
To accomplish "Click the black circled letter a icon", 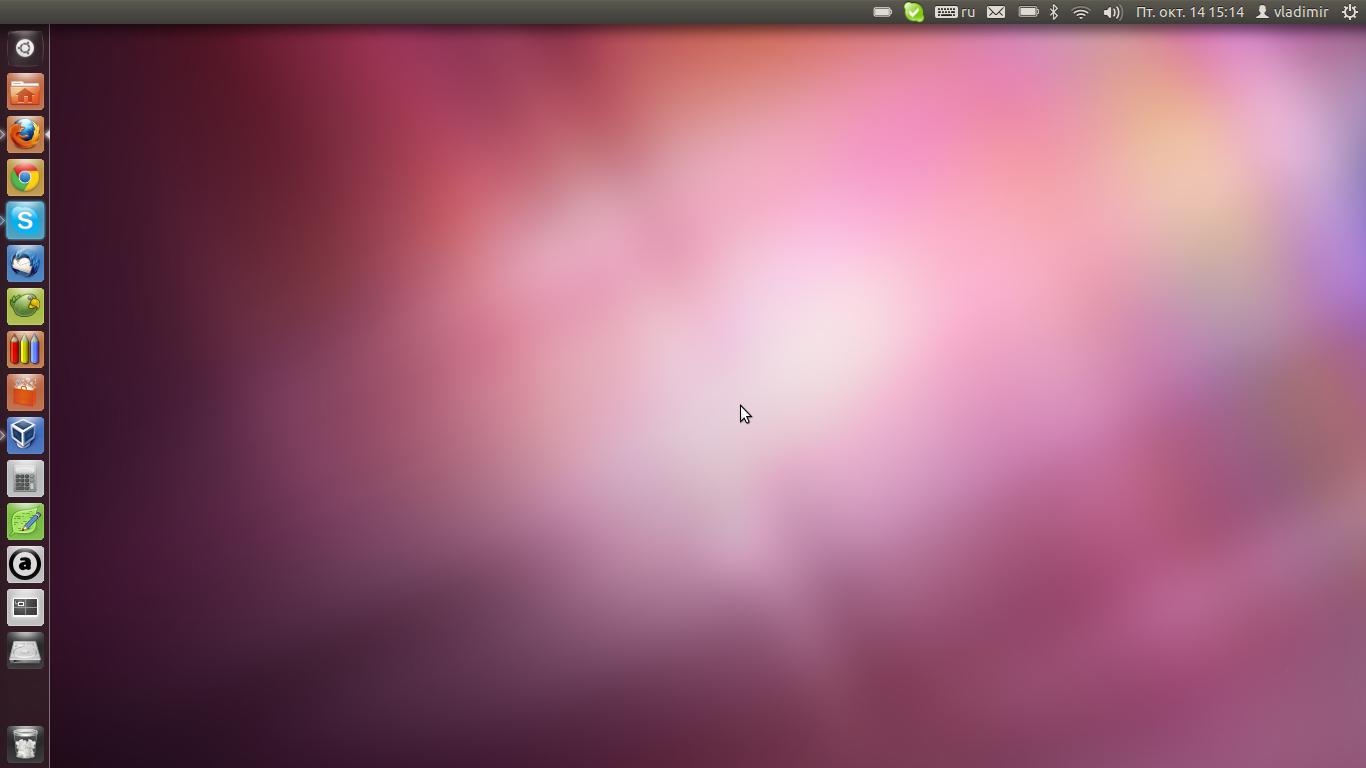I will [25, 565].
